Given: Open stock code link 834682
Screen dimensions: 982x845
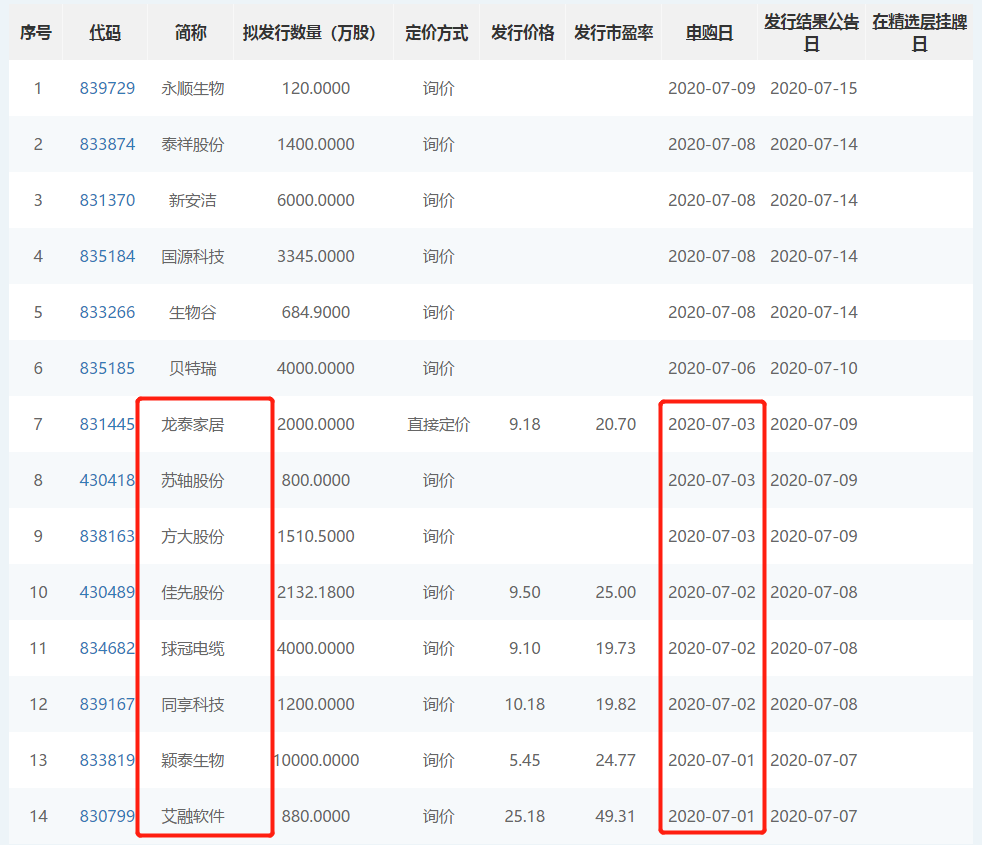Looking at the screenshot, I should (x=107, y=648).
